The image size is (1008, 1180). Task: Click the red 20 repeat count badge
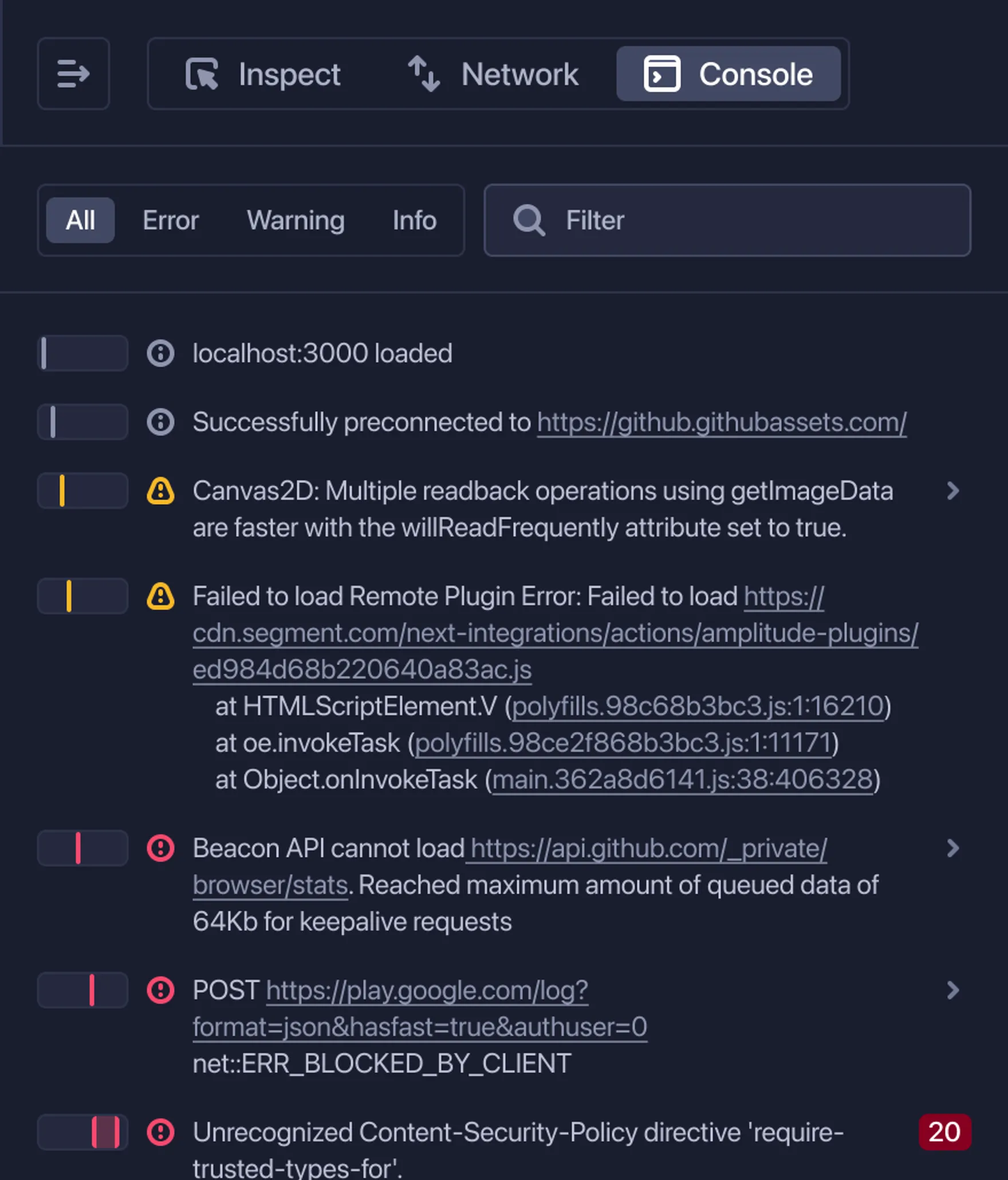[944, 1132]
